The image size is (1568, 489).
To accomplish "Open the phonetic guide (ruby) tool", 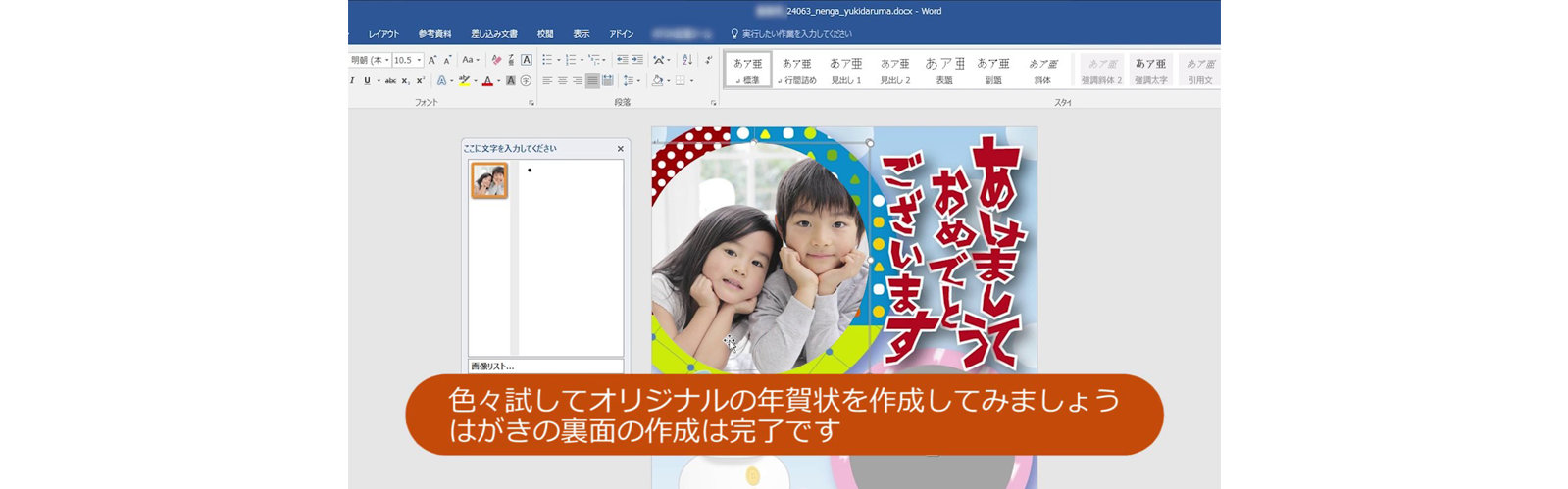I will click(511, 60).
